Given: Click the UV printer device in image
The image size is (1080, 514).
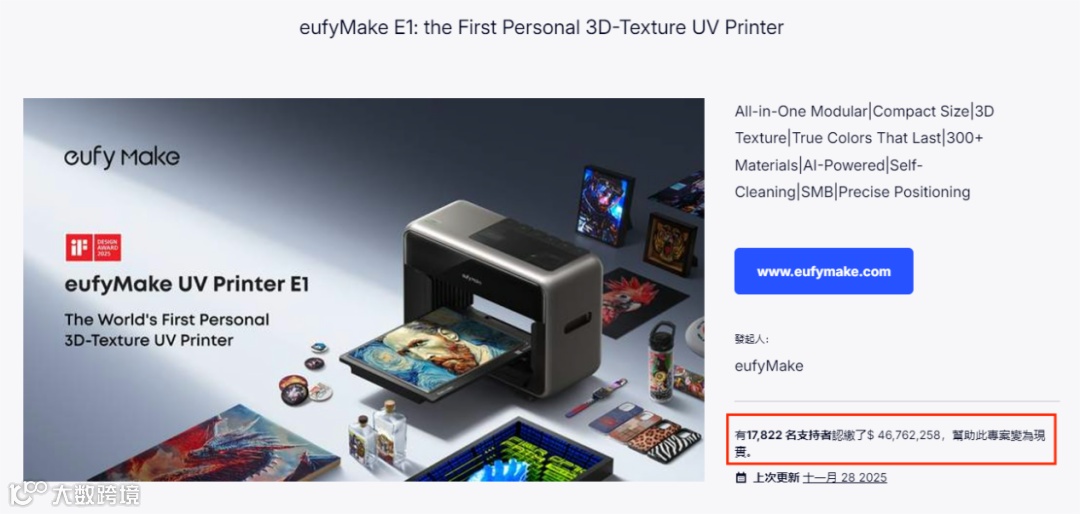Looking at the screenshot, I should (x=504, y=296).
